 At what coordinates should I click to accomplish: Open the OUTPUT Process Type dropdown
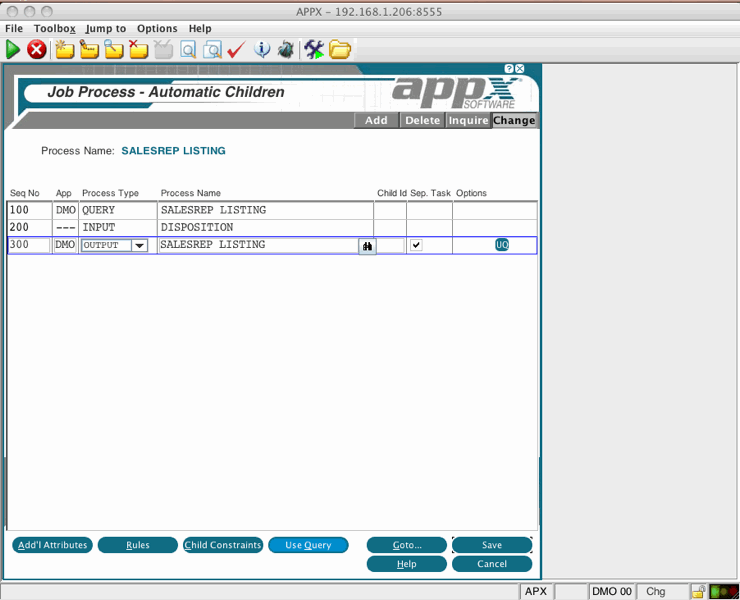pos(139,246)
